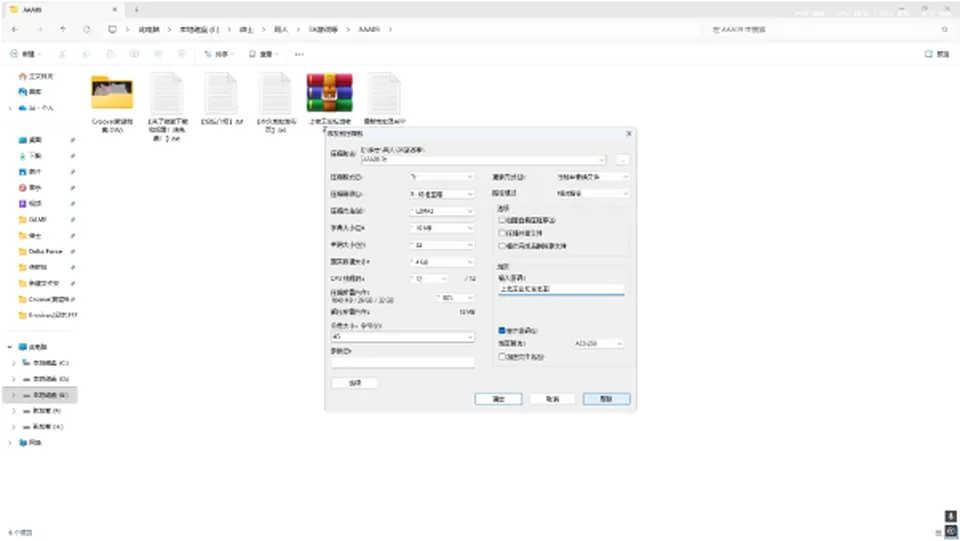Image resolution: width=960 pixels, height=541 pixels.
Task: Open the See more (...) toolbar menu
Action: point(299,54)
